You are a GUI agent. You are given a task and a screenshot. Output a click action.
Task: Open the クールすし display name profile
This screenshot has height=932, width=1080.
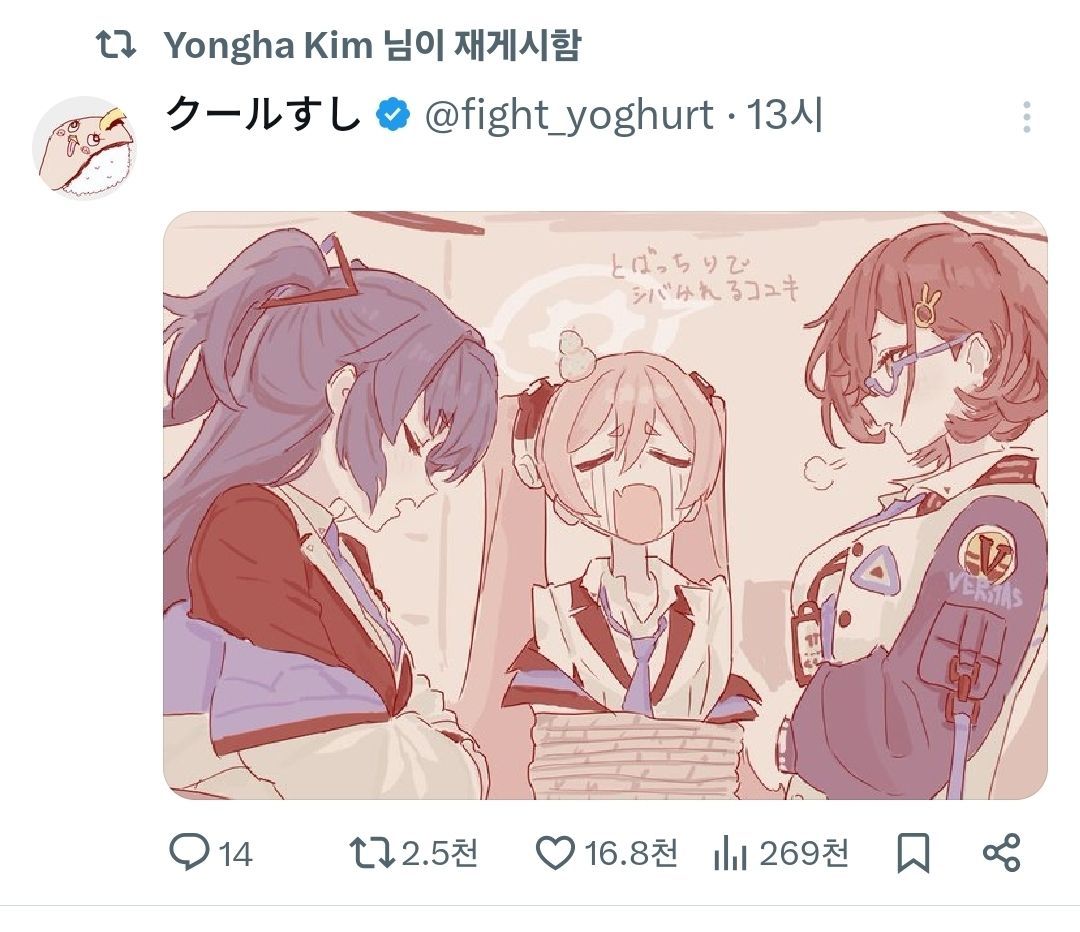coord(264,114)
